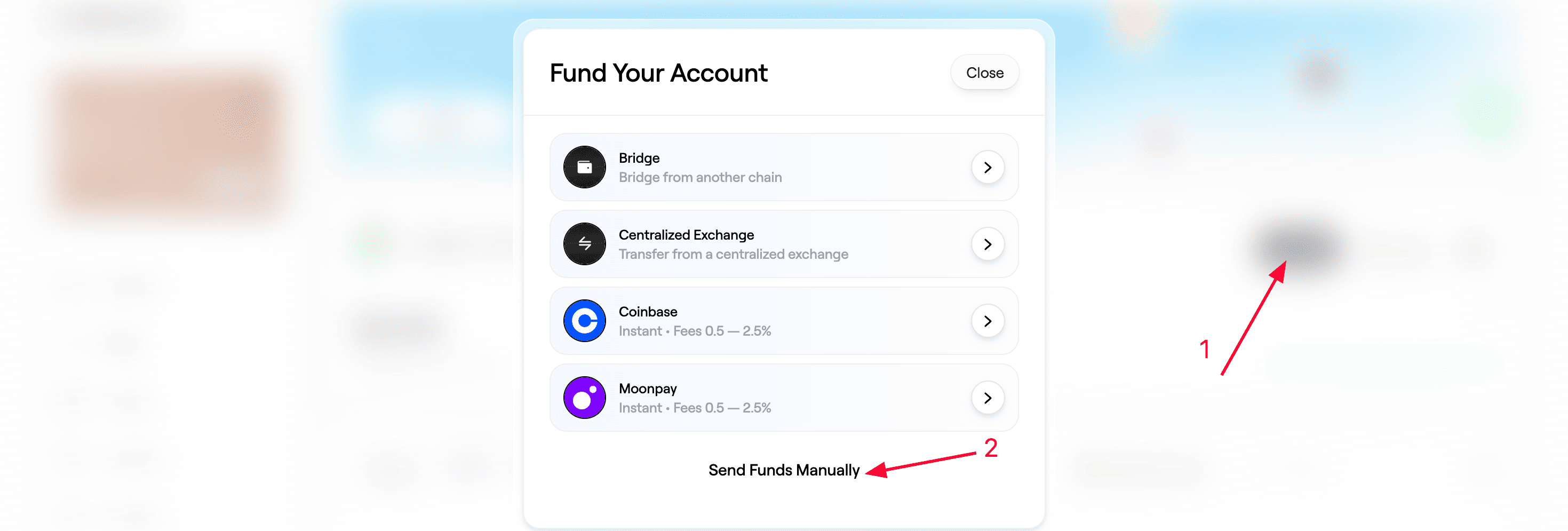Expand the Bridge option chevron arrow
Viewport: 1568px width, 531px height.
tap(988, 167)
